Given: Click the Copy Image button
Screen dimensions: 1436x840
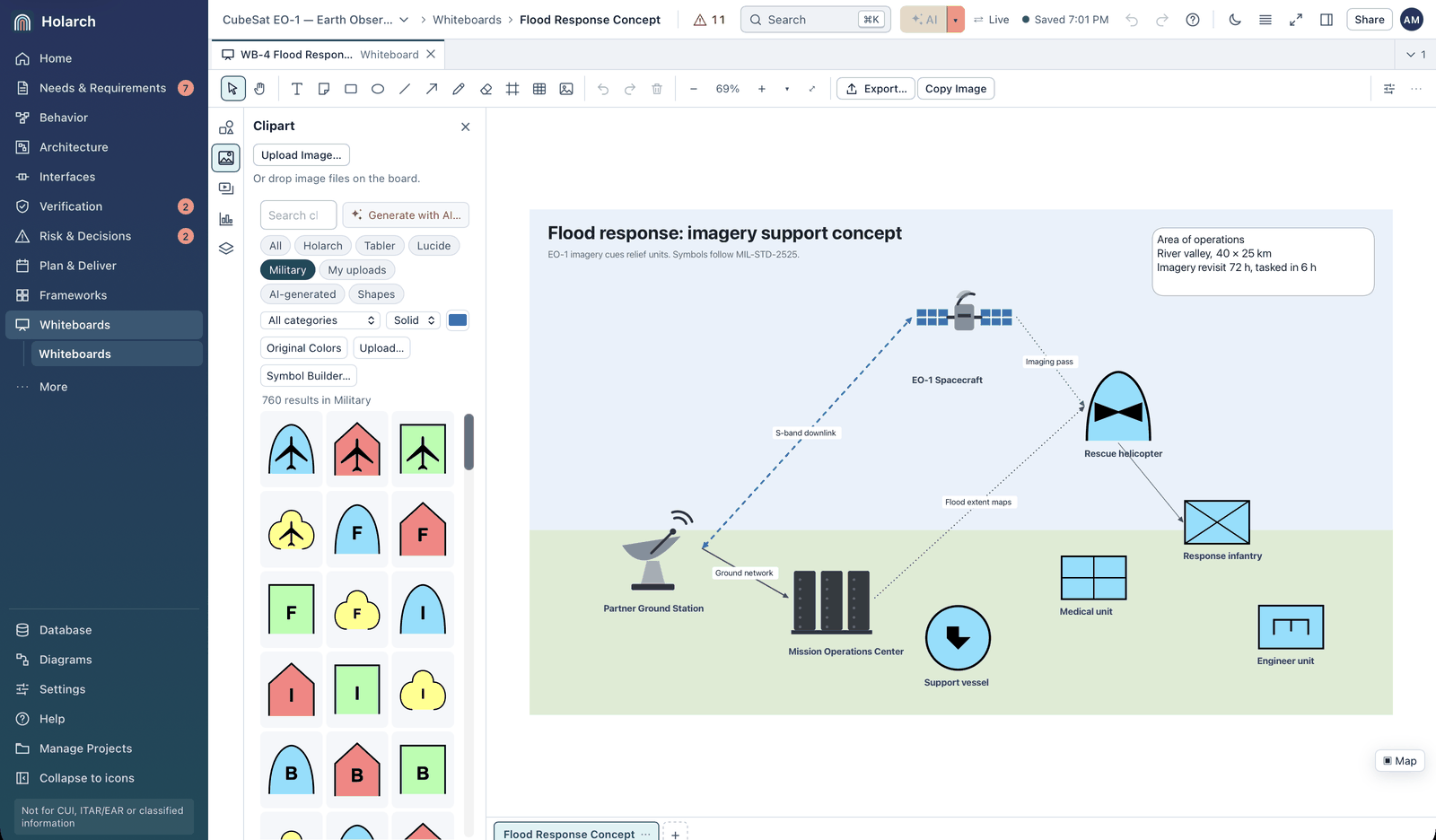Looking at the screenshot, I should [x=956, y=89].
